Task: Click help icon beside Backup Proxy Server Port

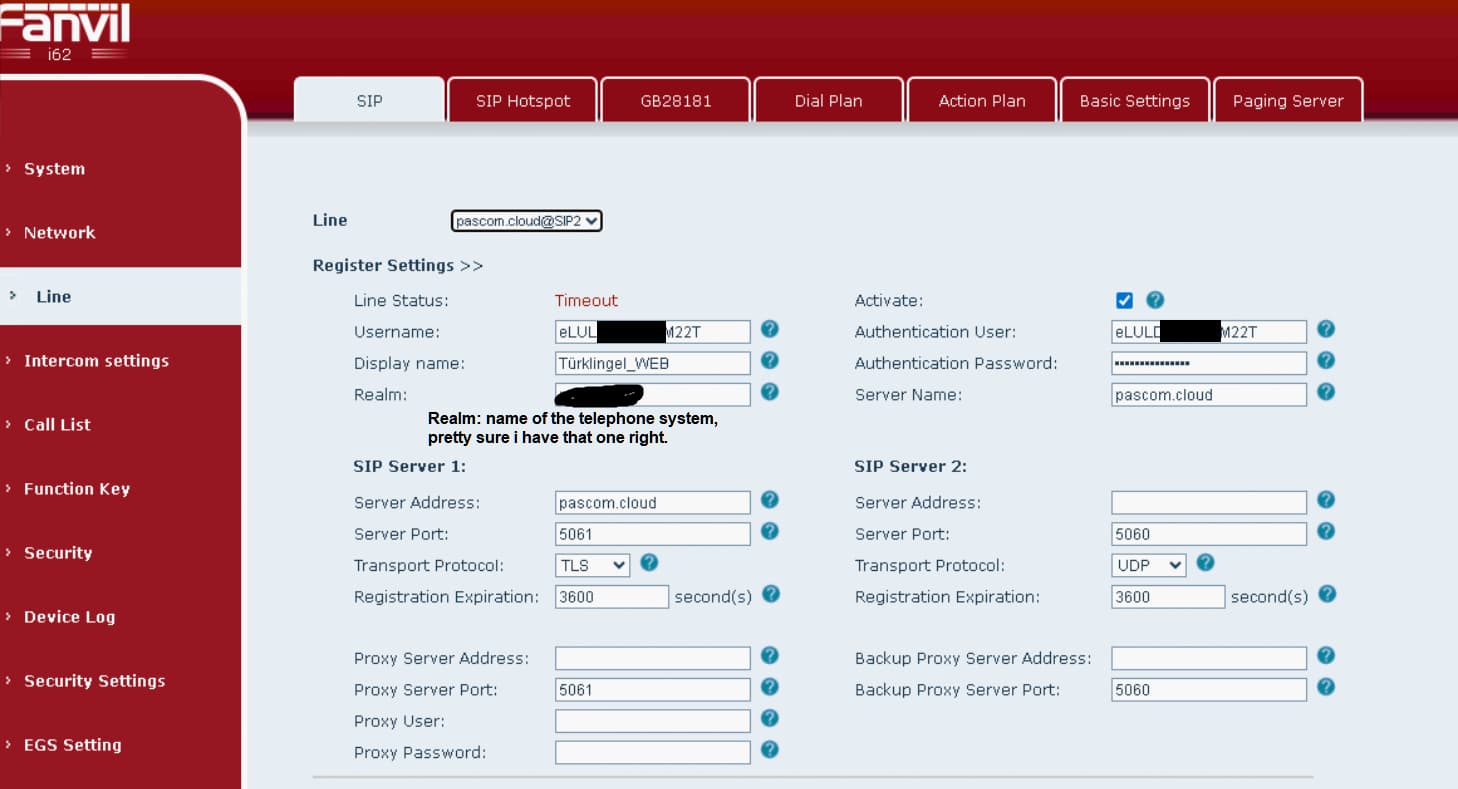Action: pyautogui.click(x=1325, y=688)
